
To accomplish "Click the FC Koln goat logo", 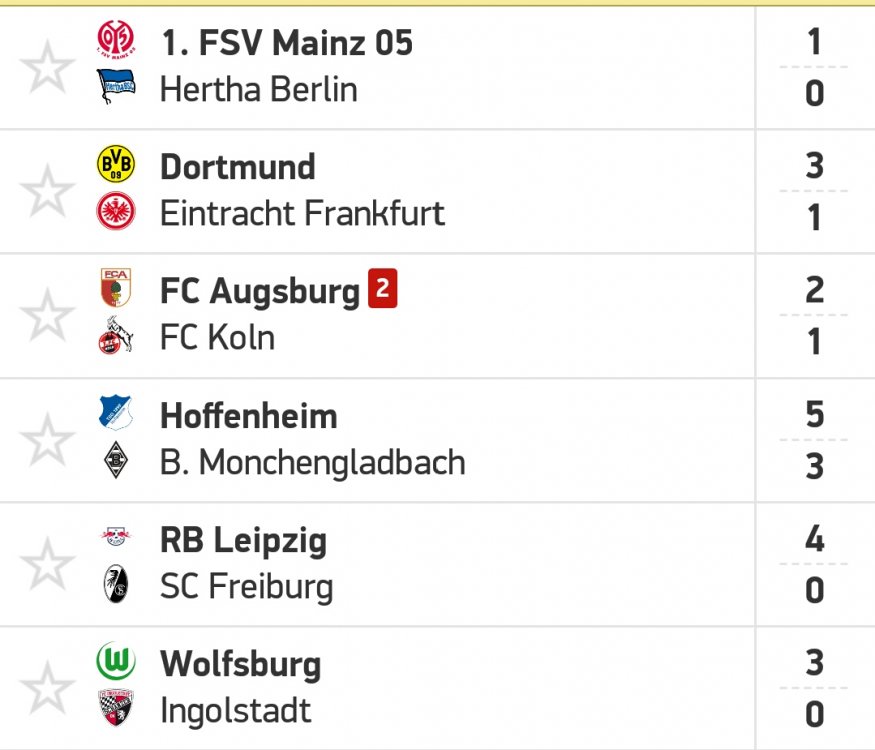I will tap(116, 335).
